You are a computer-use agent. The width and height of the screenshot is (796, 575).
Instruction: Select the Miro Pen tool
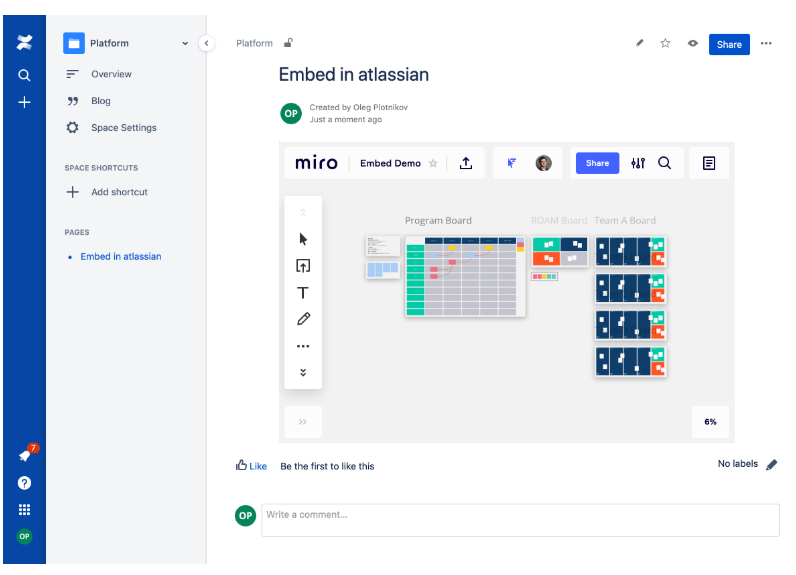(x=303, y=319)
